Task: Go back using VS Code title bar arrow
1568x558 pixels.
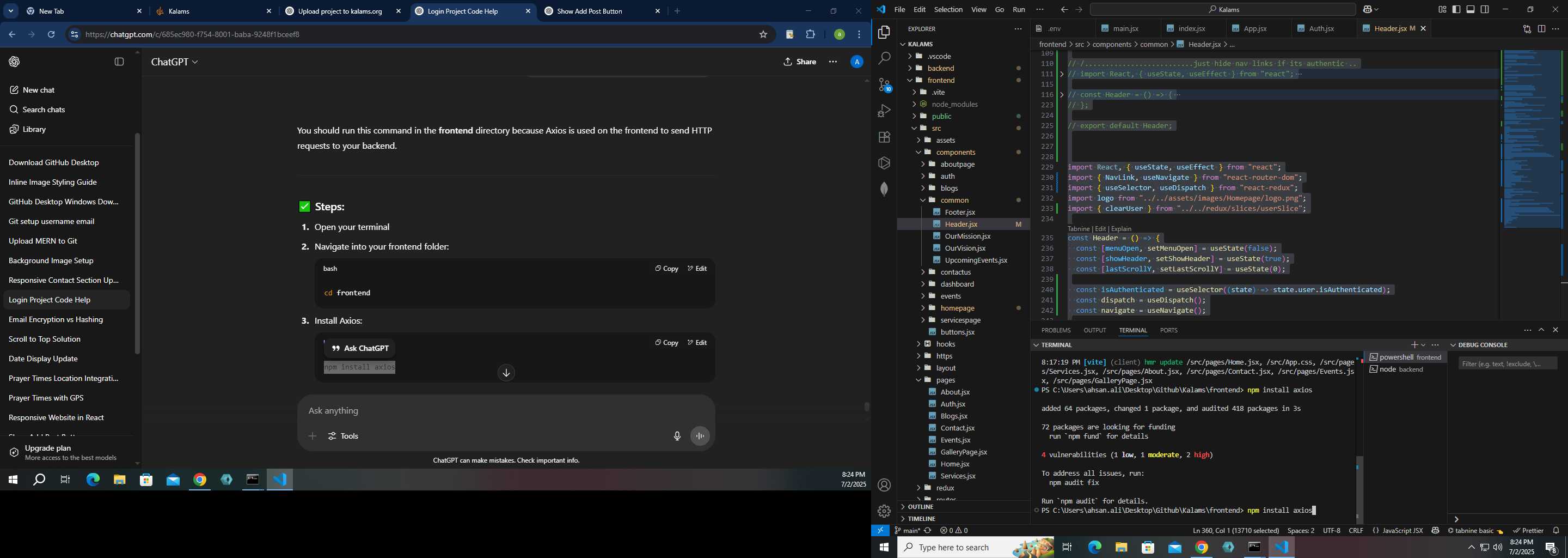Action: coord(1064,10)
